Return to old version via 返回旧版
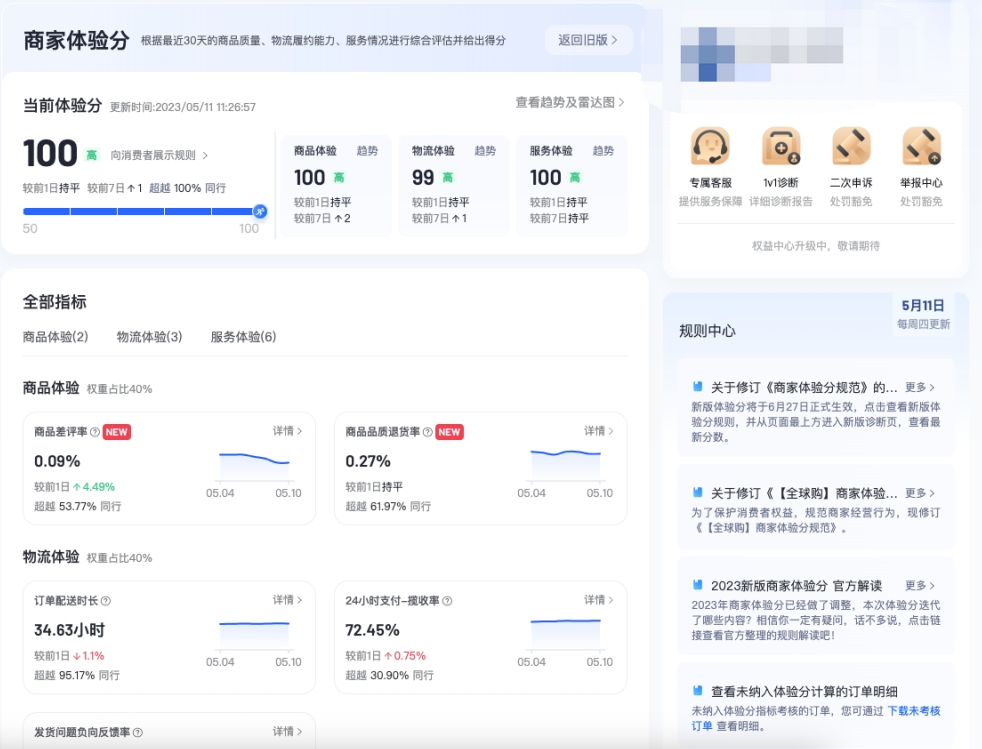Image resolution: width=982 pixels, height=749 pixels. pos(588,40)
